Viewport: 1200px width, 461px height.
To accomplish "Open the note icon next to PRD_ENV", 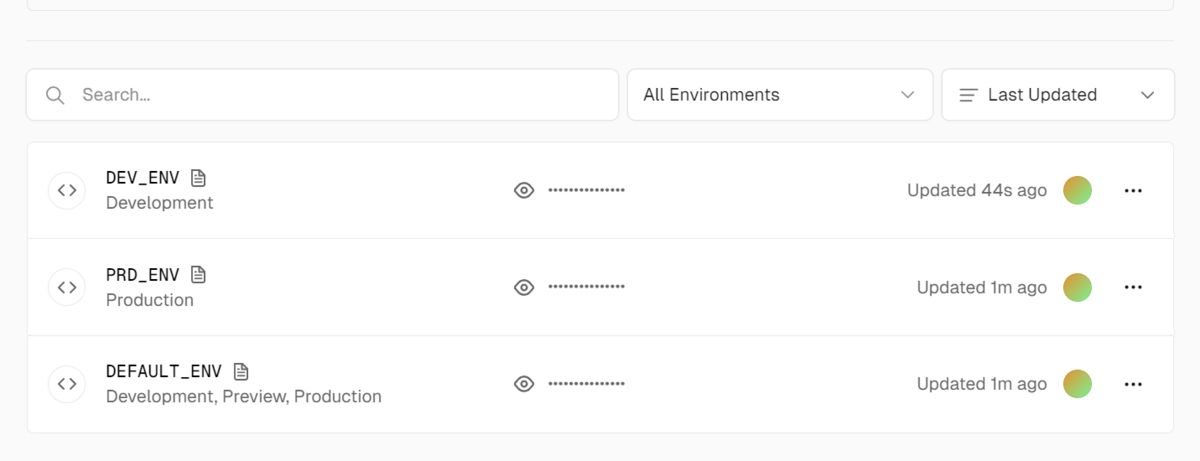I will point(198,275).
